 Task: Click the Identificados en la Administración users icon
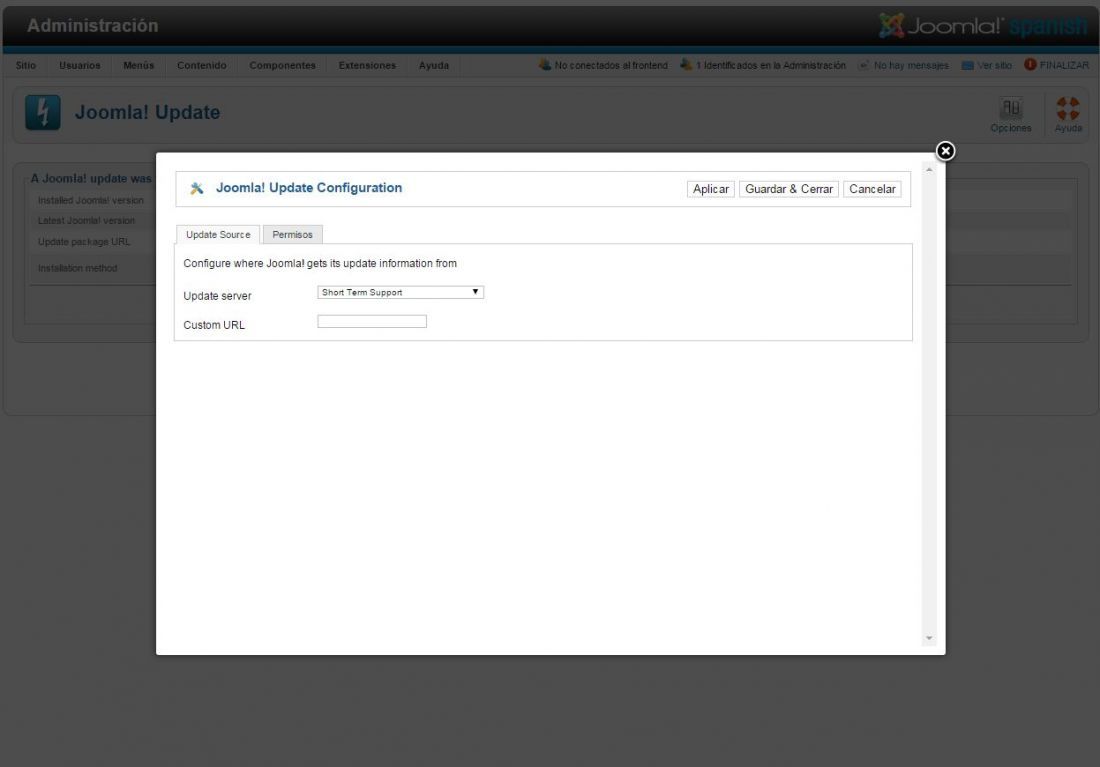tap(686, 65)
